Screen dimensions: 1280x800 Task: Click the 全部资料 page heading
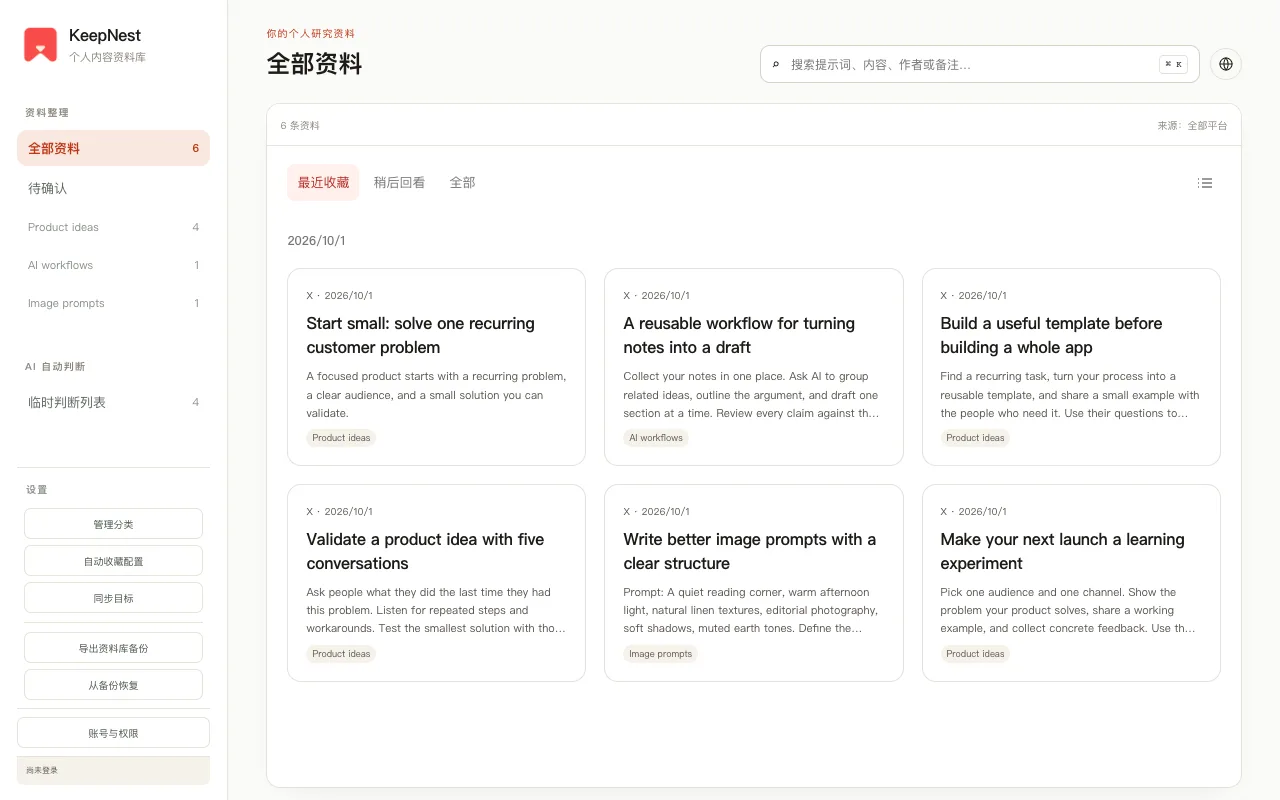[314, 64]
